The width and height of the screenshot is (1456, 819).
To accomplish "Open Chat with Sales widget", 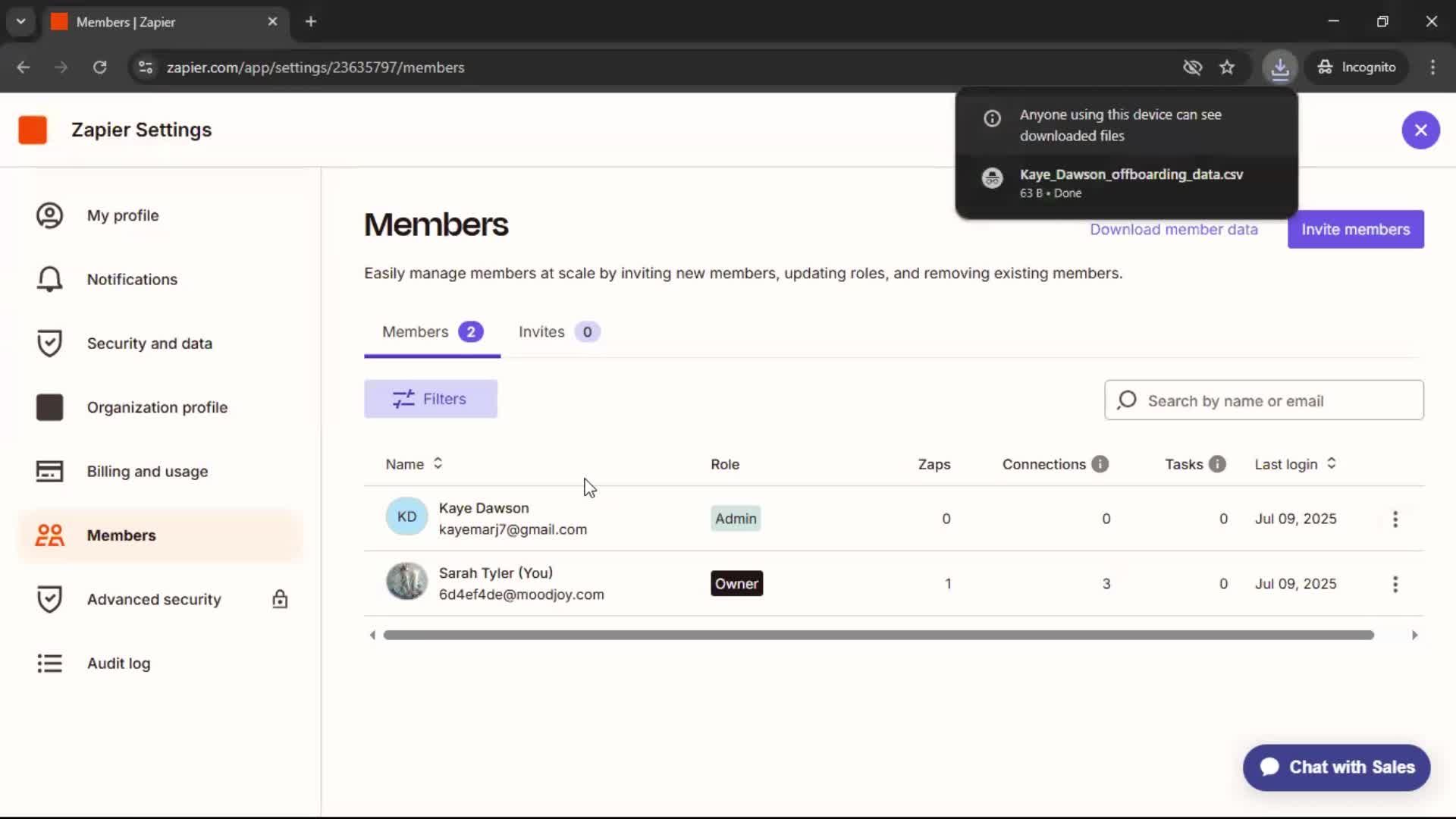I will pyautogui.click(x=1336, y=767).
